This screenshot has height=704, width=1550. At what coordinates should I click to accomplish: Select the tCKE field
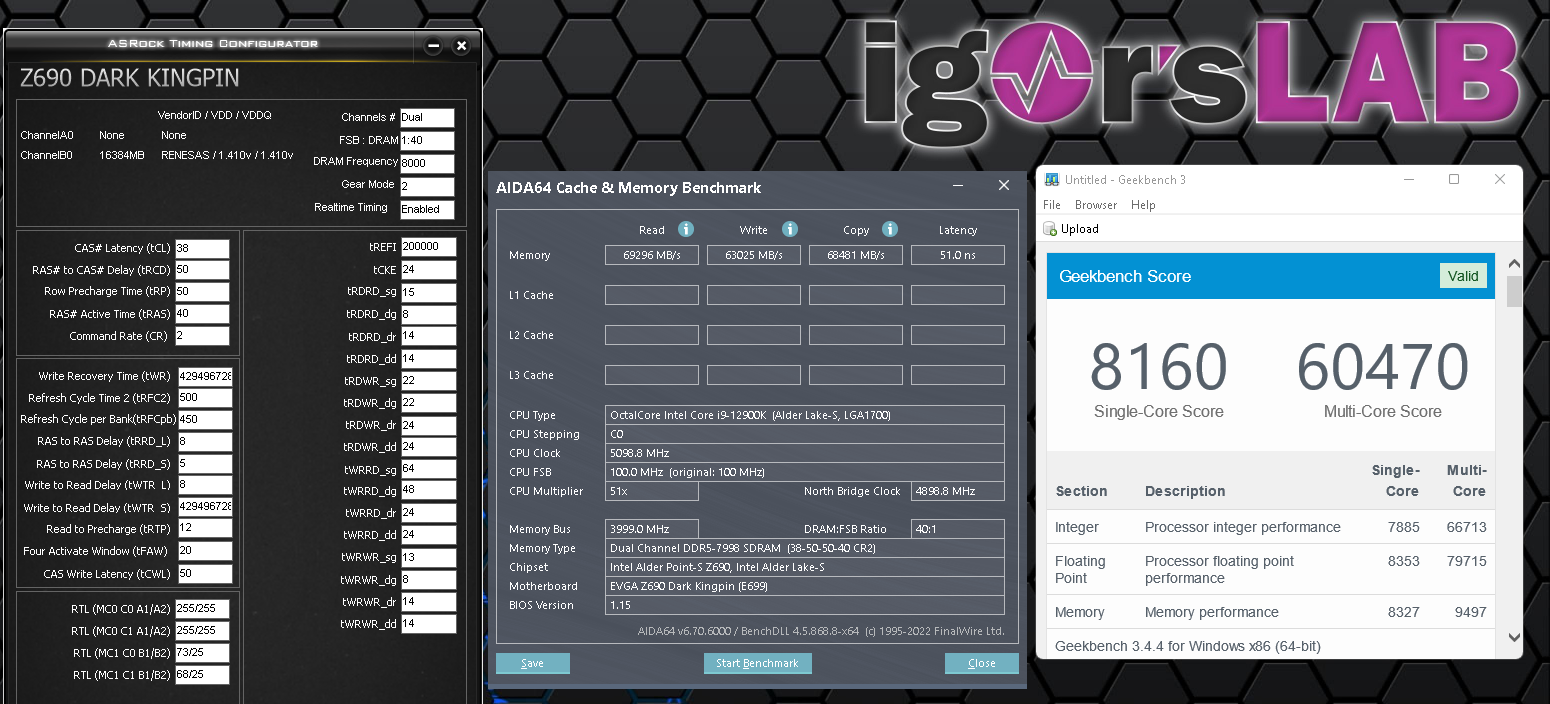coord(428,270)
